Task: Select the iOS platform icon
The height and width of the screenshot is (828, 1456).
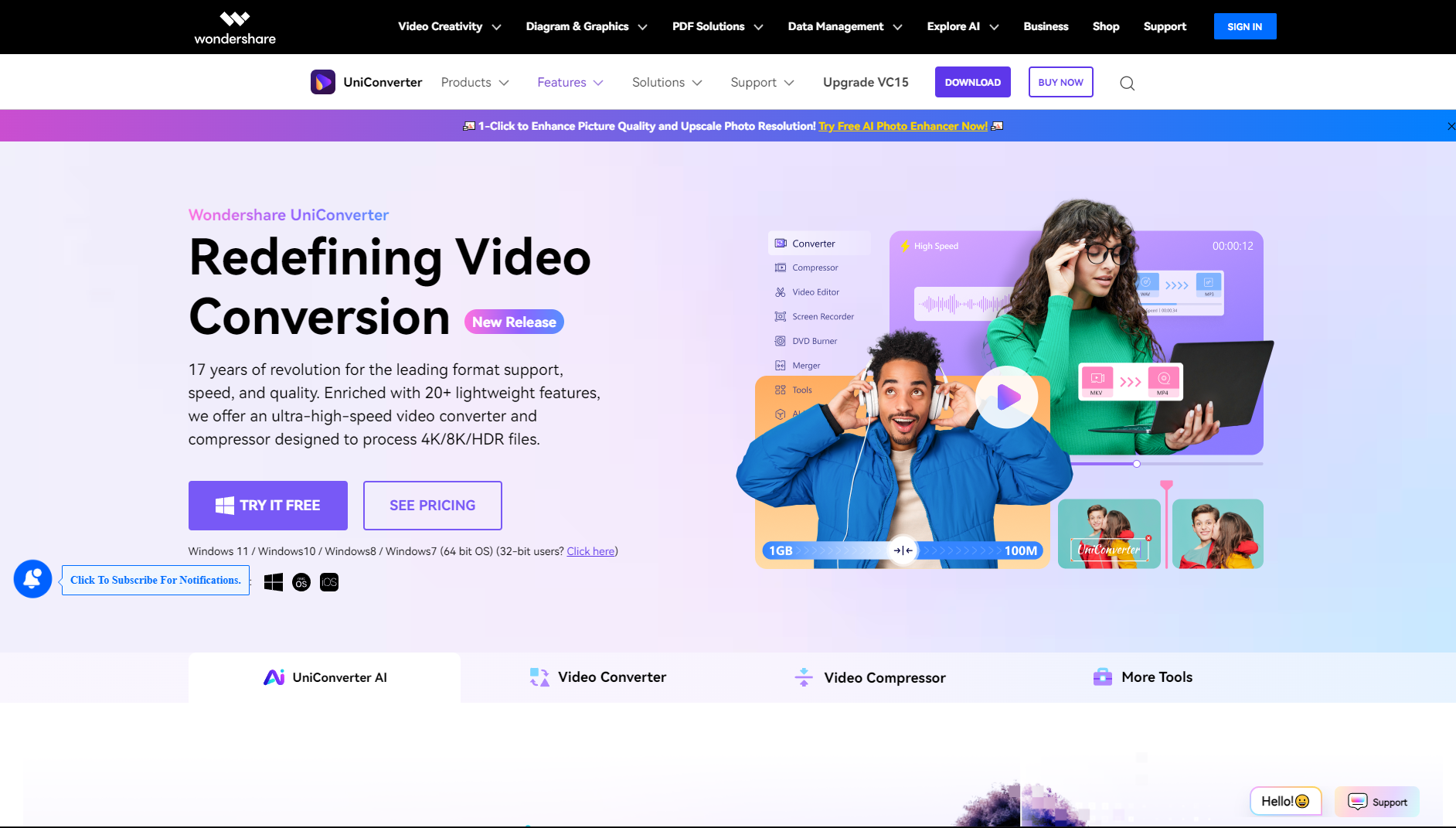Action: coord(329,582)
